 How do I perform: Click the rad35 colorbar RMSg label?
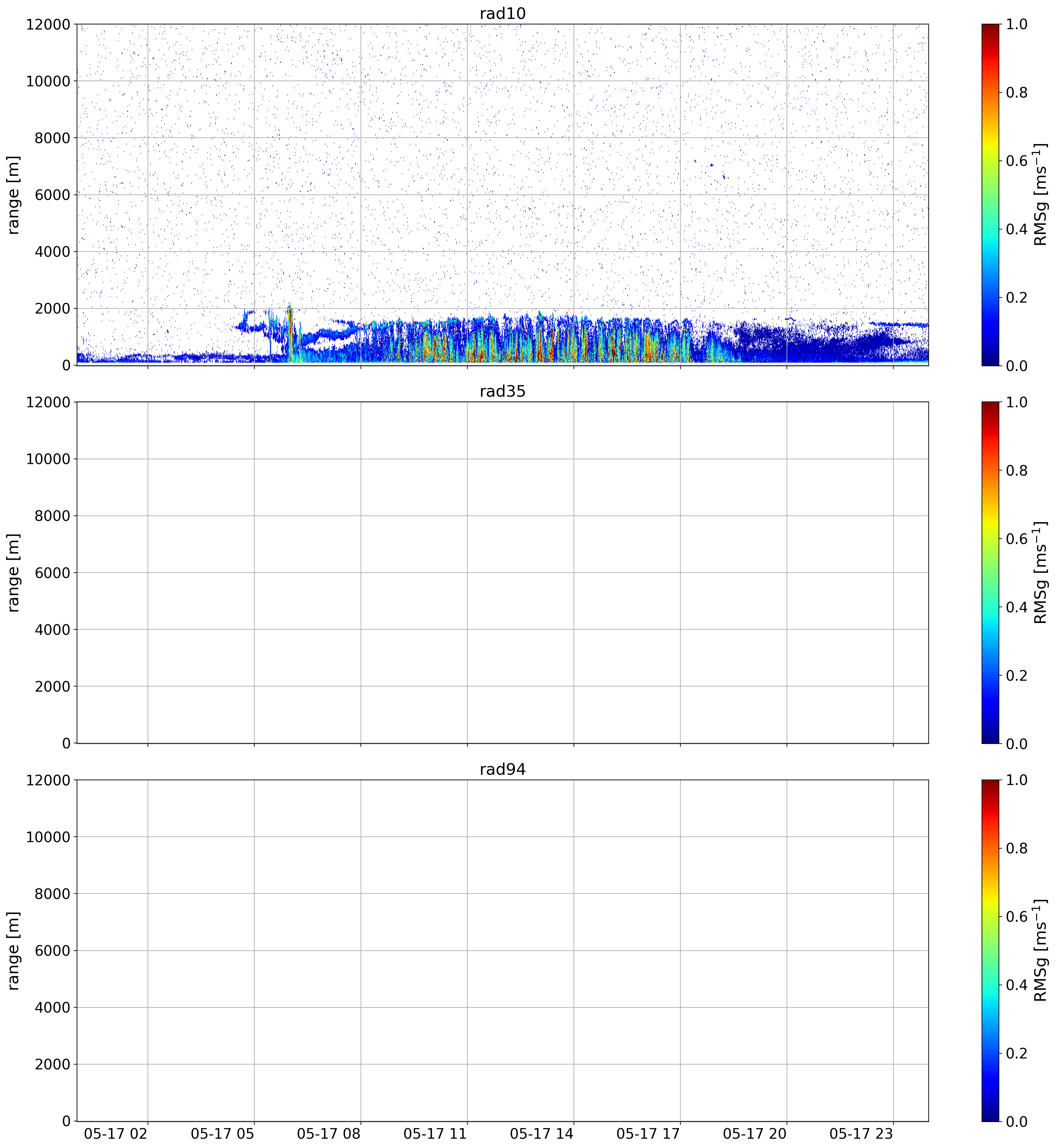coord(1040,572)
